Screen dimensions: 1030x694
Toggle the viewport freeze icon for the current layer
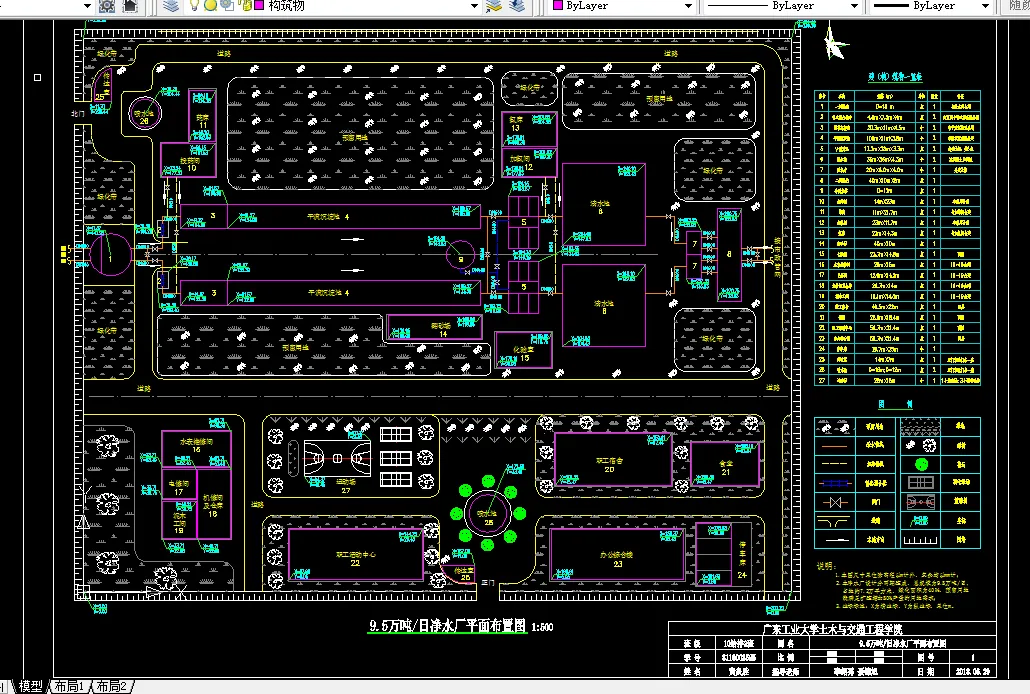tap(227, 5)
